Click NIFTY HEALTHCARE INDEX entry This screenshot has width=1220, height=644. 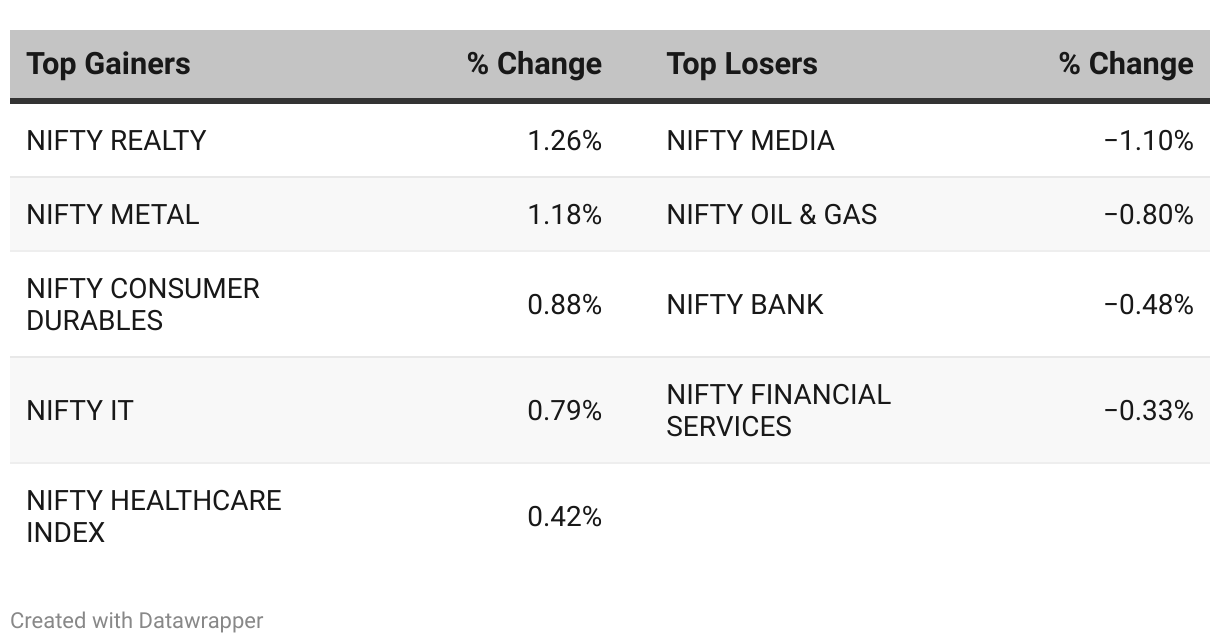click(154, 516)
